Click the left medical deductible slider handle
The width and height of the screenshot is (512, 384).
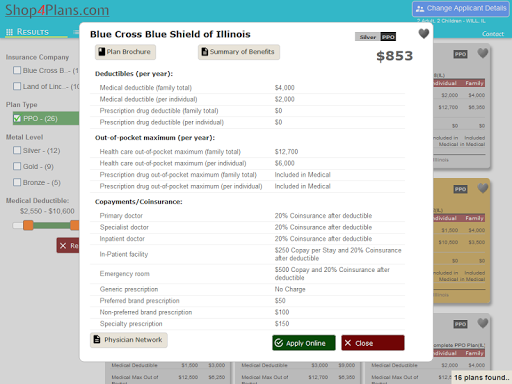click(x=28, y=225)
